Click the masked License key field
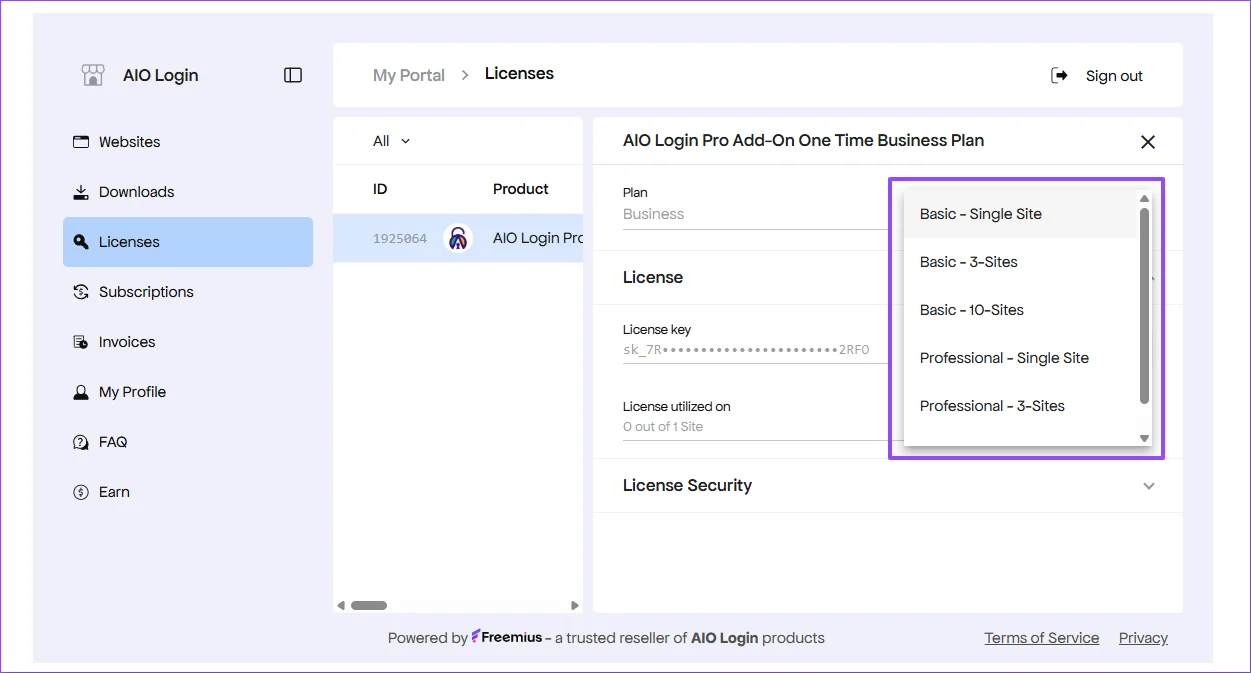This screenshot has height=673, width=1251. coord(755,350)
